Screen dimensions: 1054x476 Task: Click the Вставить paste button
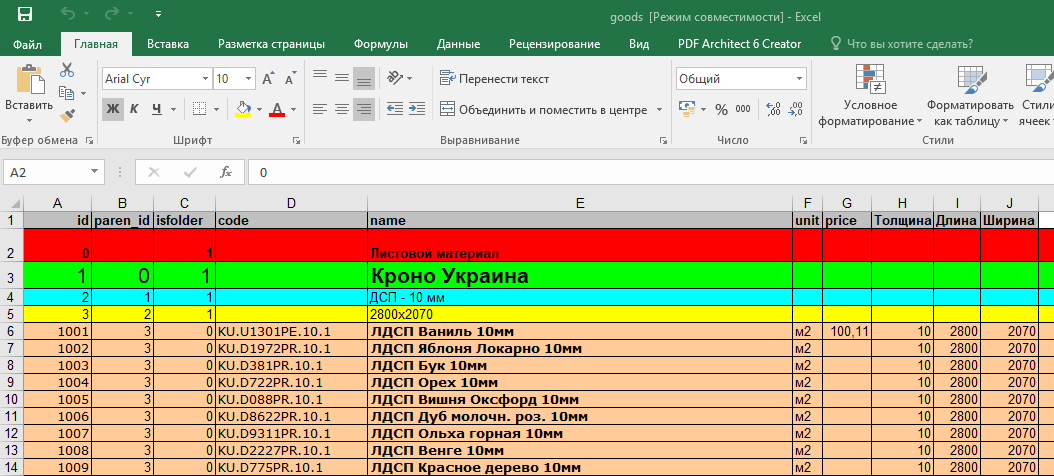(29, 94)
